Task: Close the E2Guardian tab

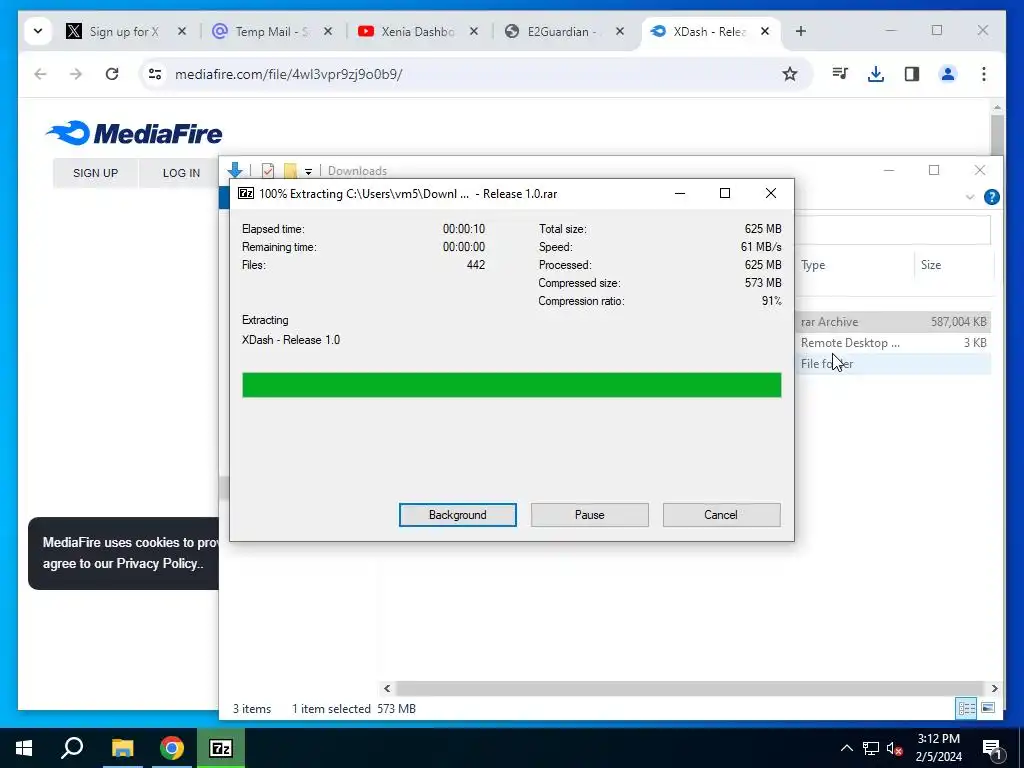Action: [620, 31]
